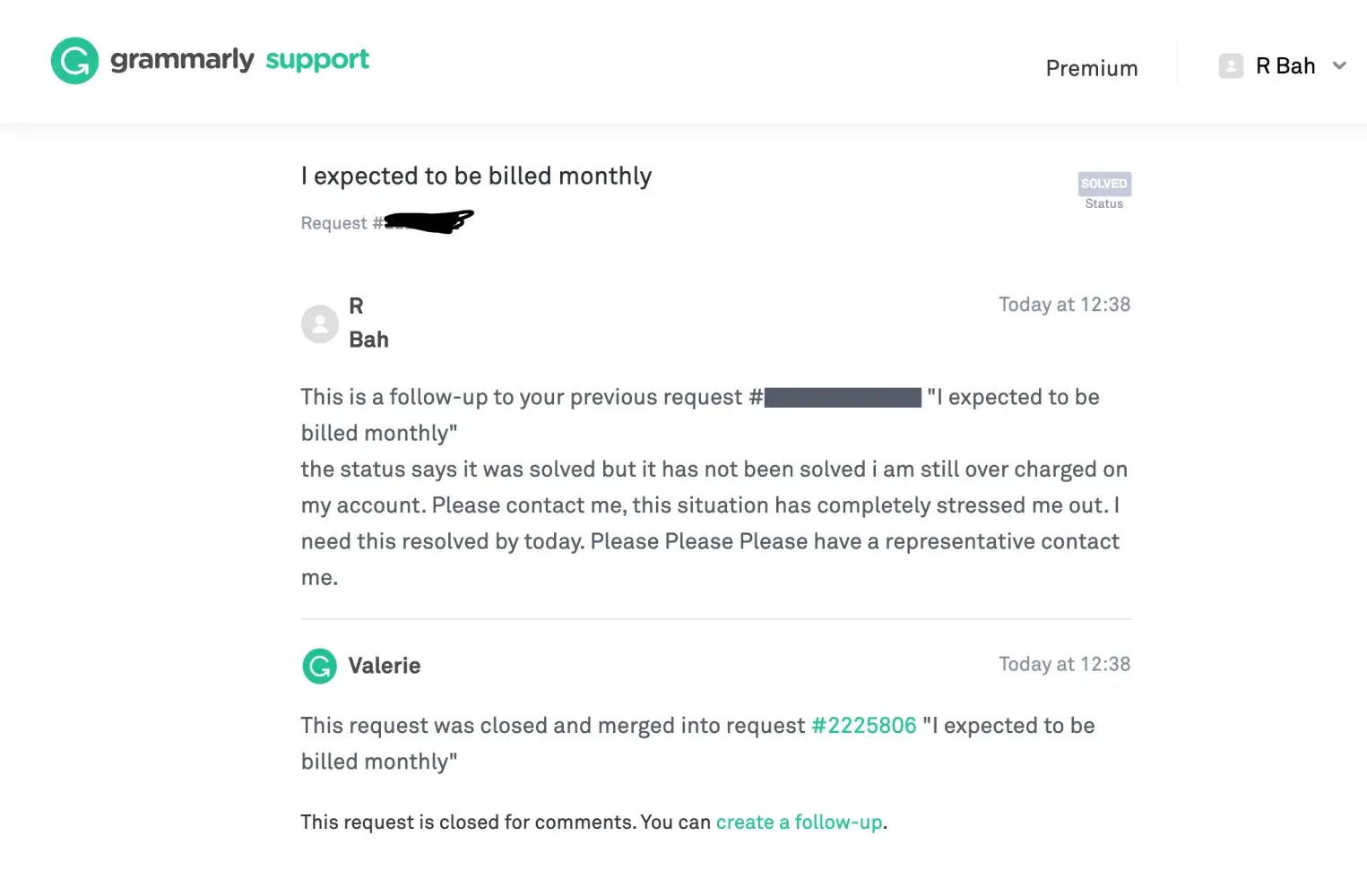Click the "Status" label below the badge

tap(1103, 204)
